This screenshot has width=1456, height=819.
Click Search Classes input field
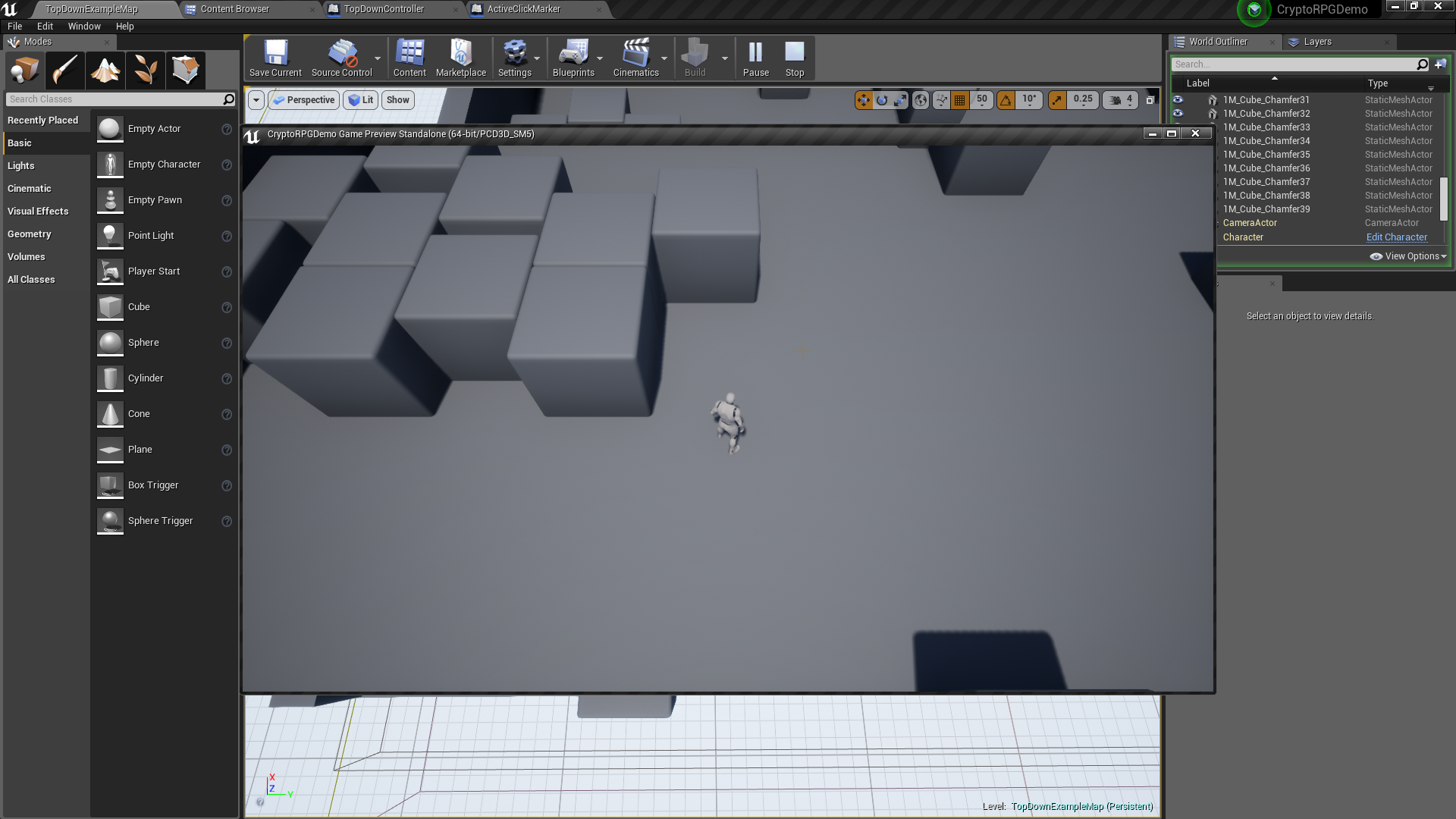[x=121, y=99]
